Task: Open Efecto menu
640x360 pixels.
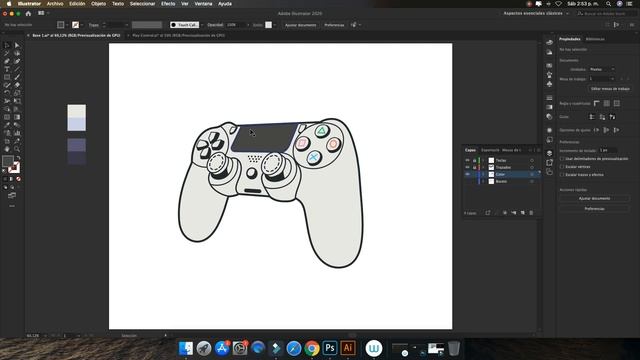Action: coord(168,4)
